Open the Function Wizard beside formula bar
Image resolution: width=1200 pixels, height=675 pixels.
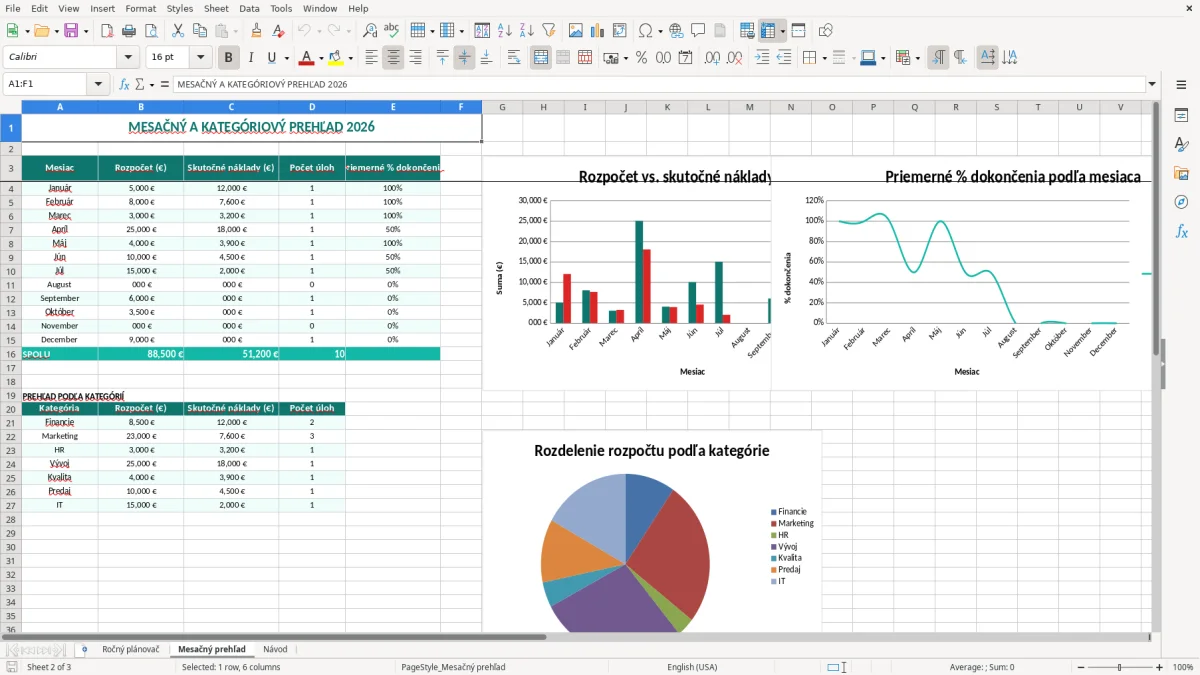tap(125, 84)
